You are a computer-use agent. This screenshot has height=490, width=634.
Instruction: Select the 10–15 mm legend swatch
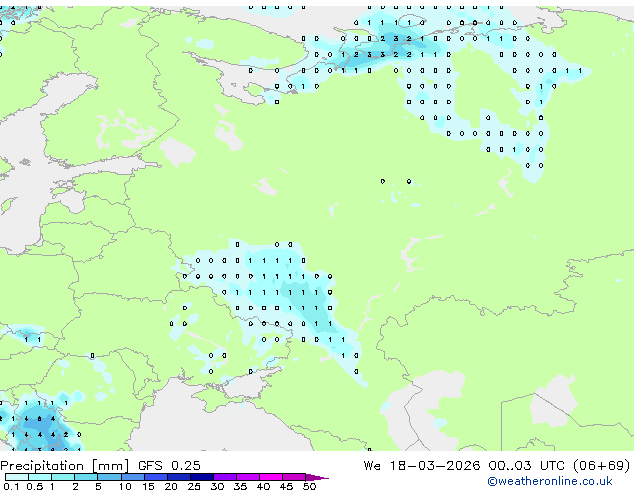coord(133,477)
